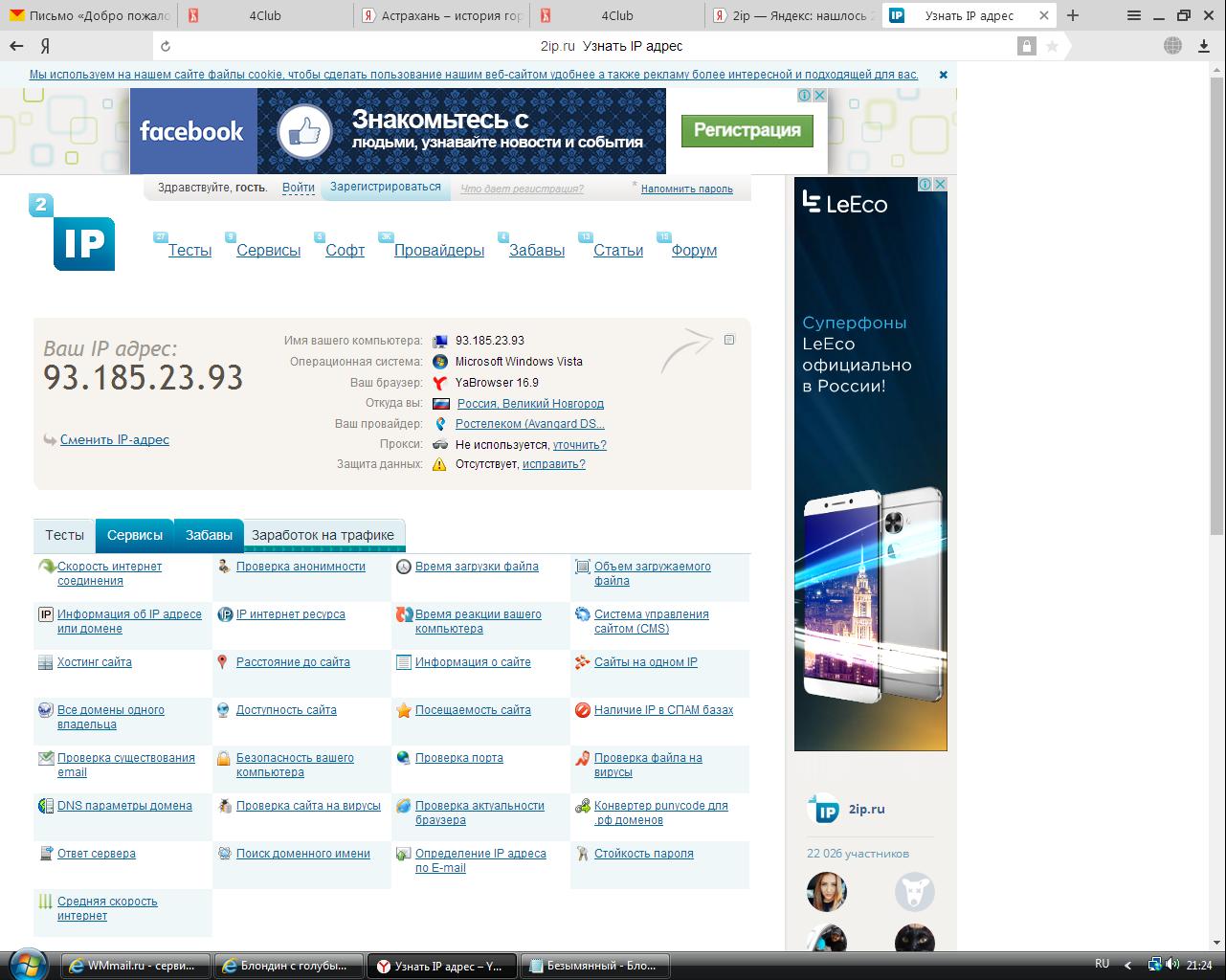
Task: Click the Facebook Регистрация button
Action: [x=747, y=130]
